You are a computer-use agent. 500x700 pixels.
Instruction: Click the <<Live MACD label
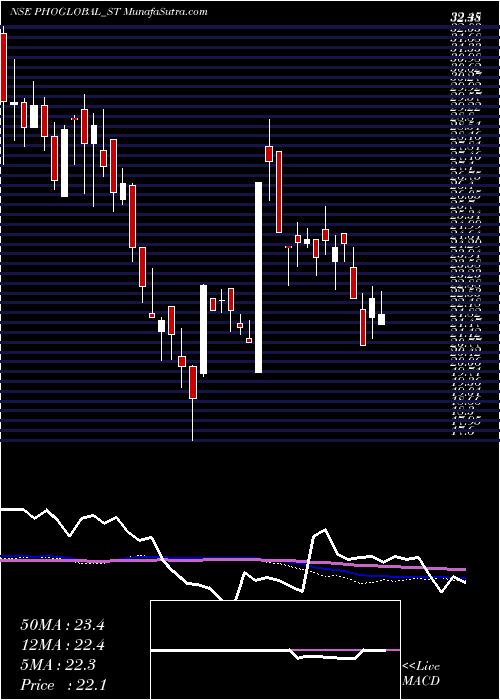coord(421,674)
